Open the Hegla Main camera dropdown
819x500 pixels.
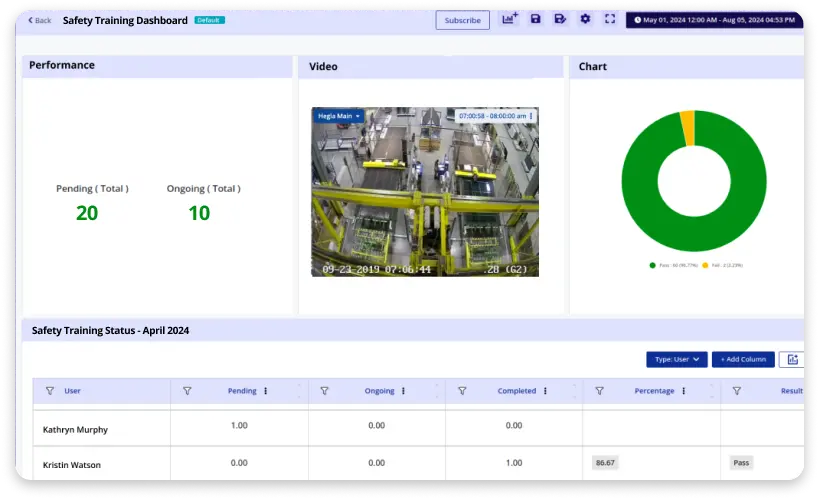point(339,116)
